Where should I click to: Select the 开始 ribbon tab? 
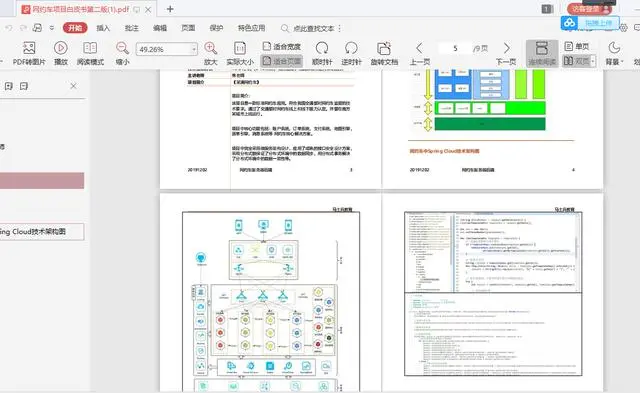[x=75, y=28]
